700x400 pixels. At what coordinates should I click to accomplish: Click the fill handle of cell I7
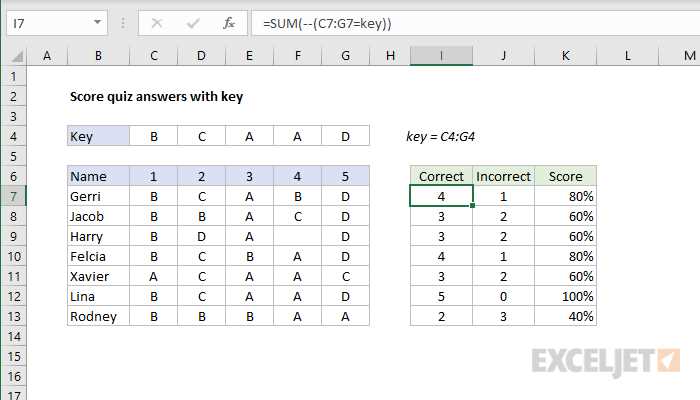click(472, 205)
